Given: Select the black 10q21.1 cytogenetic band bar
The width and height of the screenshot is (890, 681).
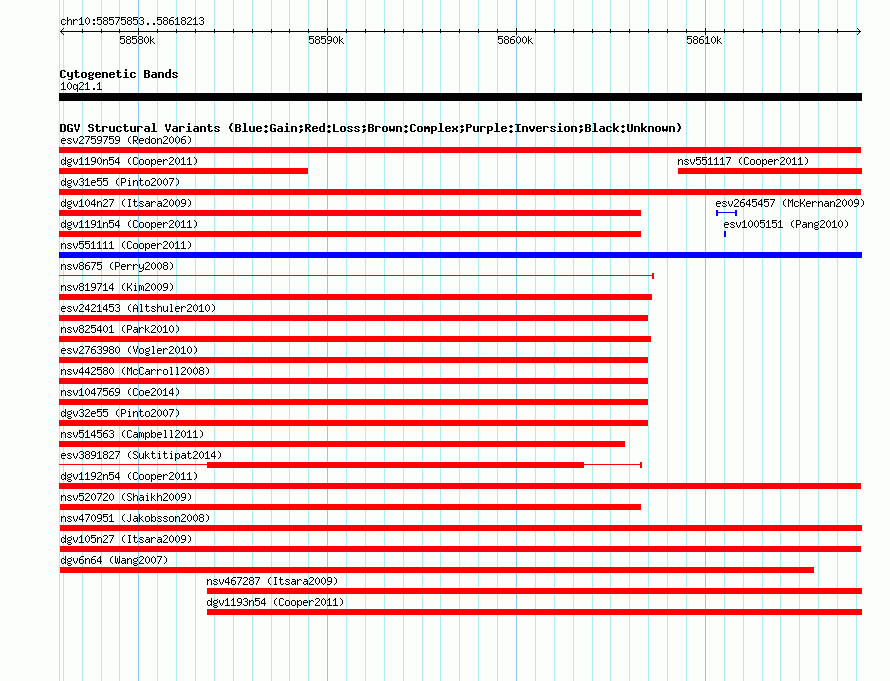Looking at the screenshot, I should pyautogui.click(x=460, y=97).
